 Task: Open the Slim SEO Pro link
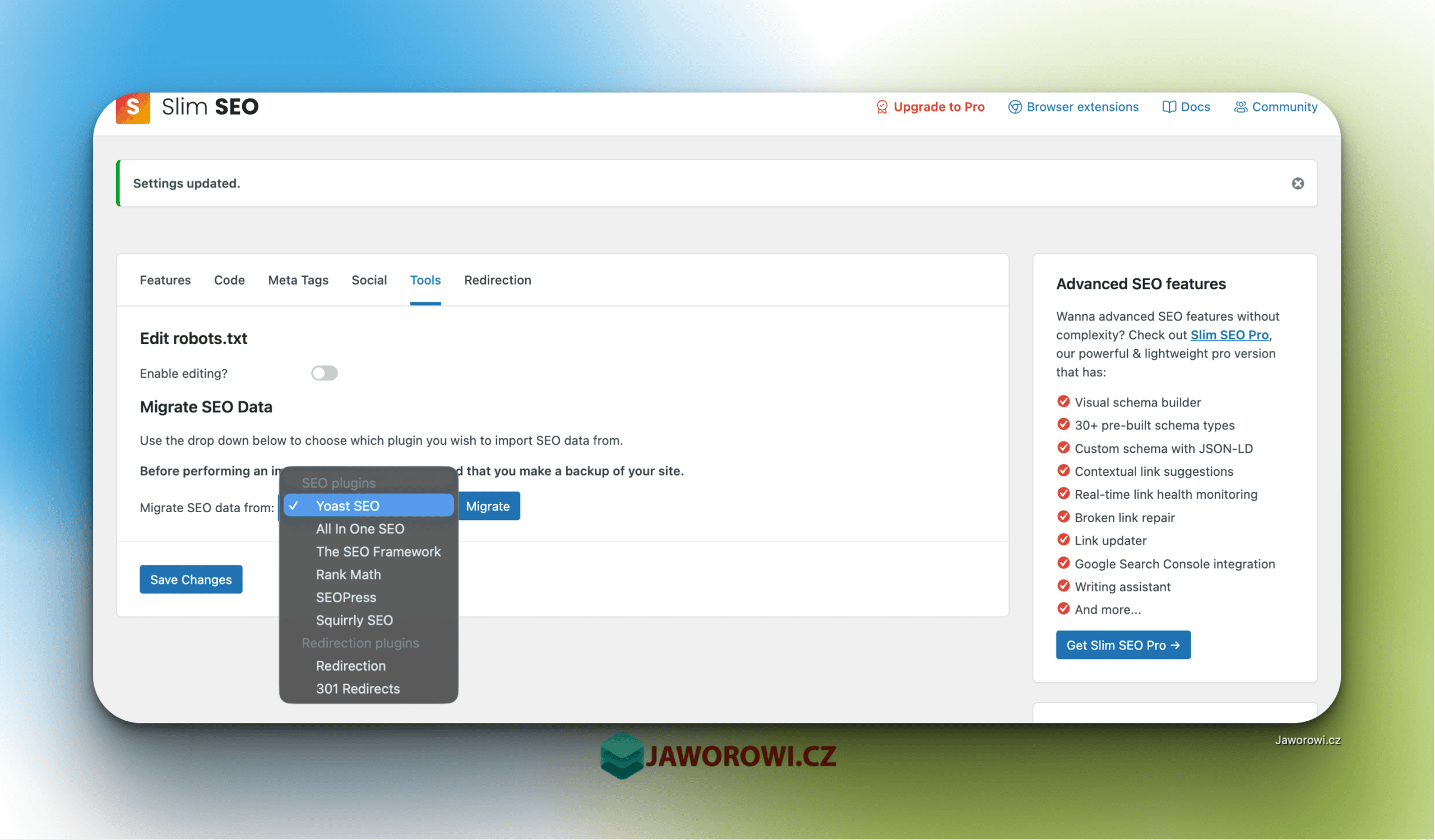point(1229,335)
